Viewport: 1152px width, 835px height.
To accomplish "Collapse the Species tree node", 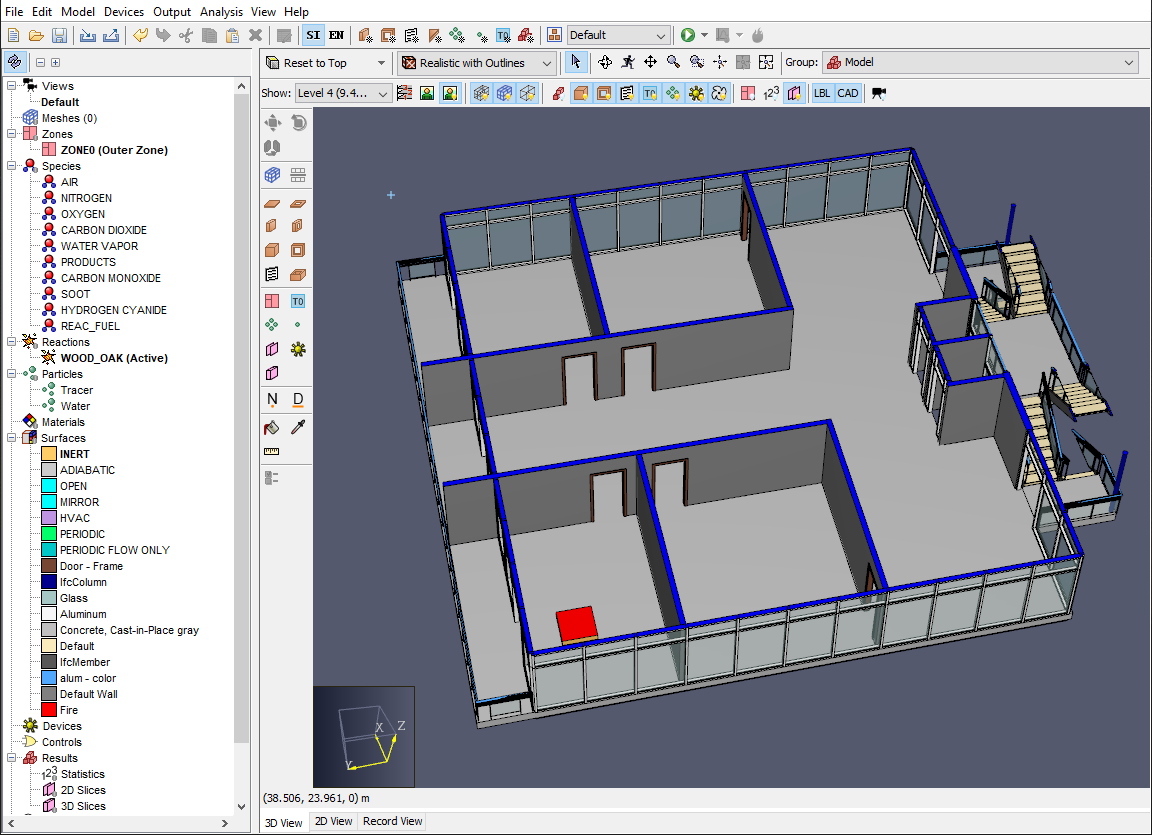I will click(12, 166).
